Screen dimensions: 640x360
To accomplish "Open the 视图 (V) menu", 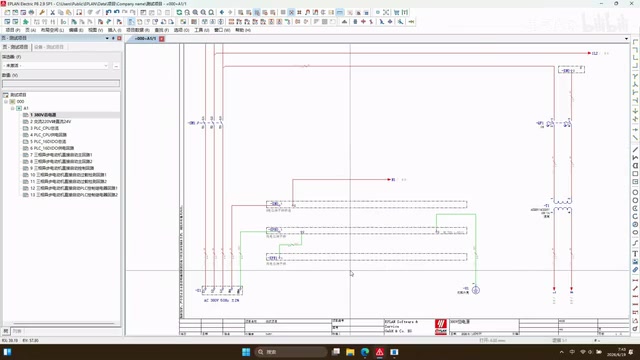I will point(96,30).
